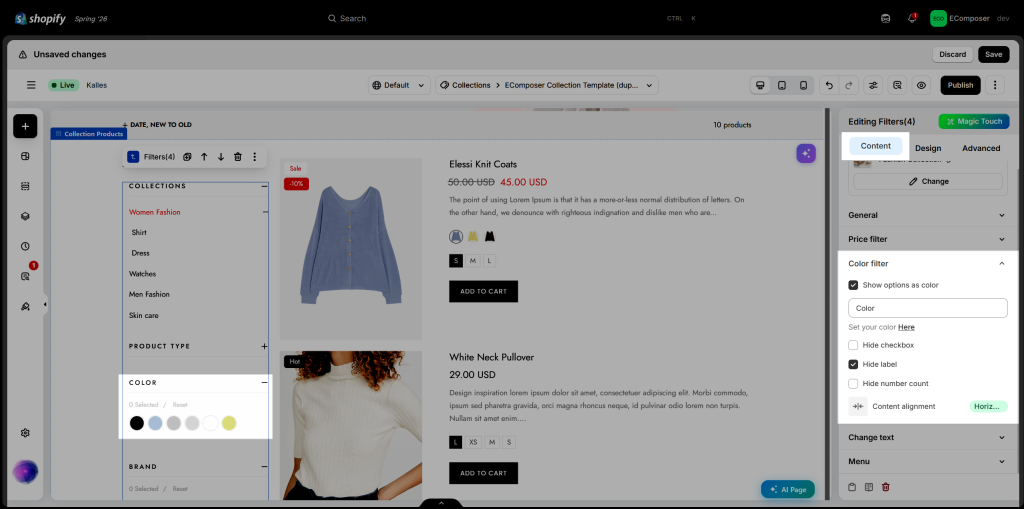The width and height of the screenshot is (1024, 509).
Task: Click the Change collection button
Action: coord(928,182)
